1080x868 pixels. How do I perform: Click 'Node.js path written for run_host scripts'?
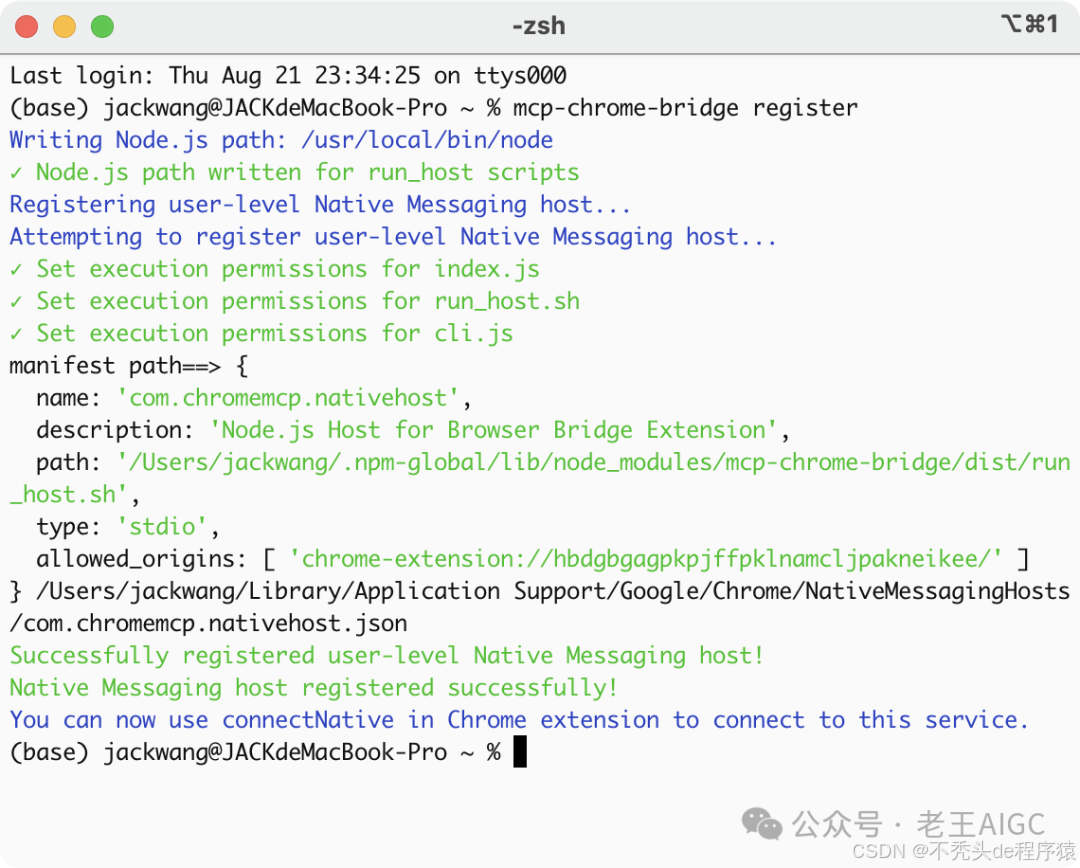pos(307,172)
